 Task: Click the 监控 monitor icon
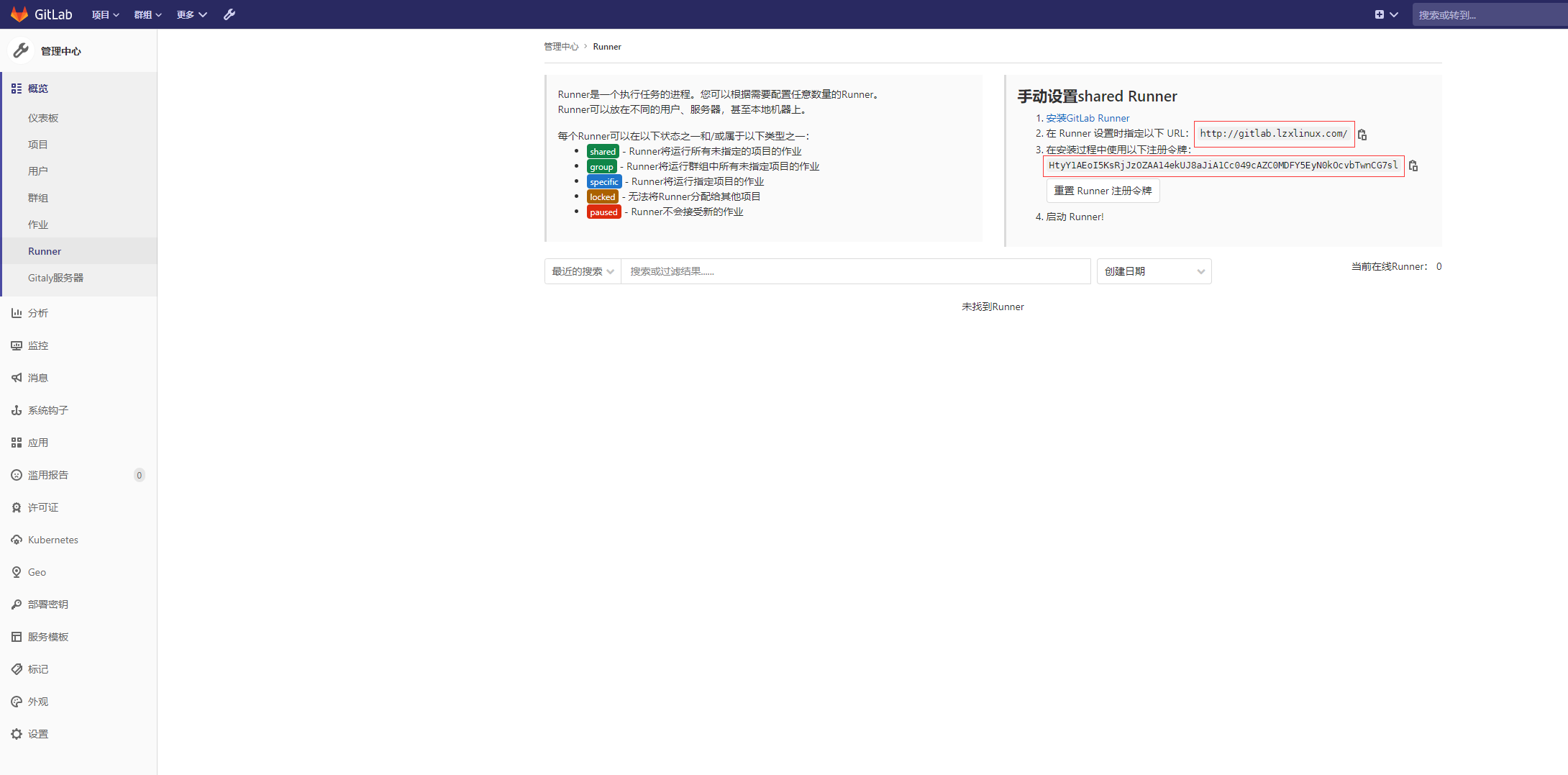[x=17, y=345]
